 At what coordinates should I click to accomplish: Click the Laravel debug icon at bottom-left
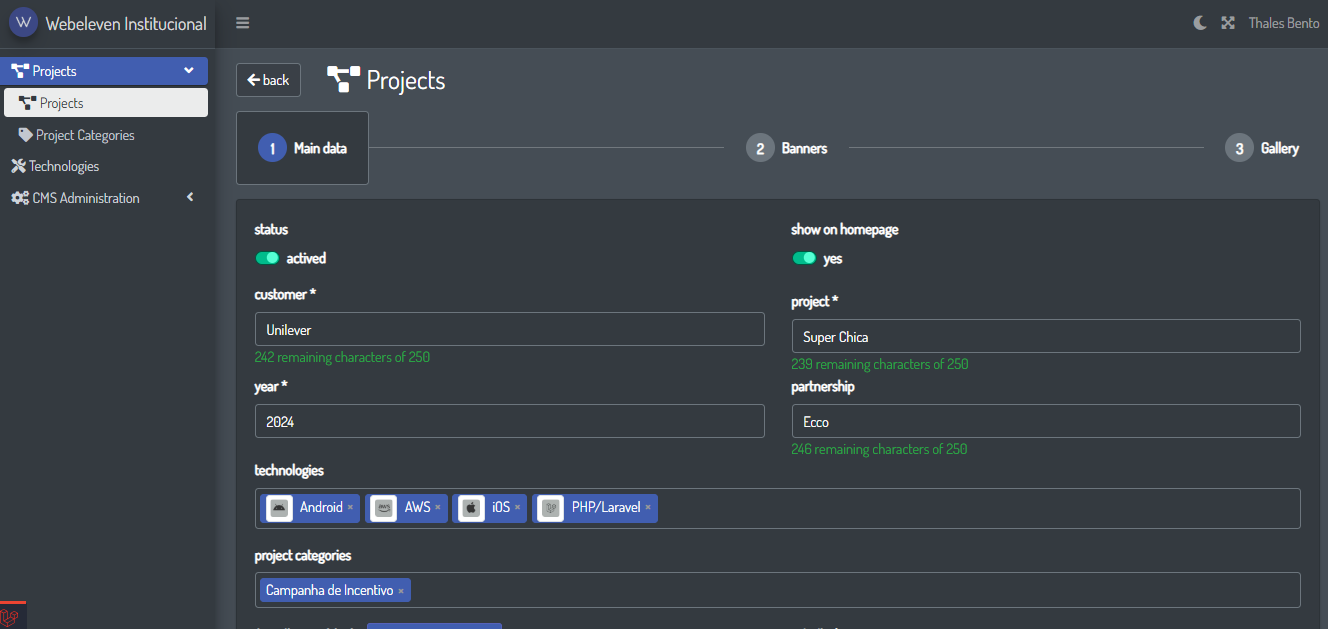[10, 617]
